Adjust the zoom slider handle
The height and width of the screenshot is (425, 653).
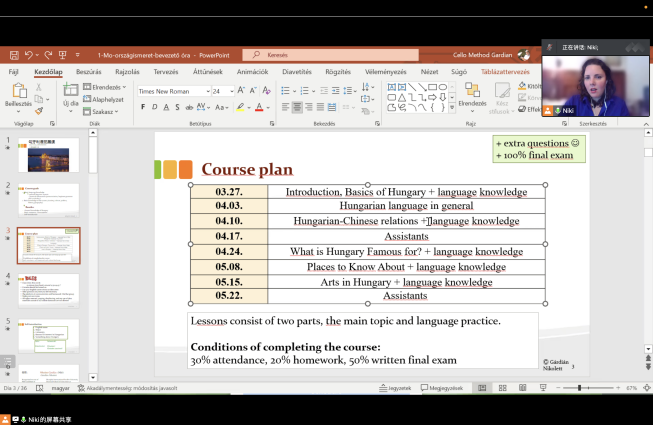(579, 388)
